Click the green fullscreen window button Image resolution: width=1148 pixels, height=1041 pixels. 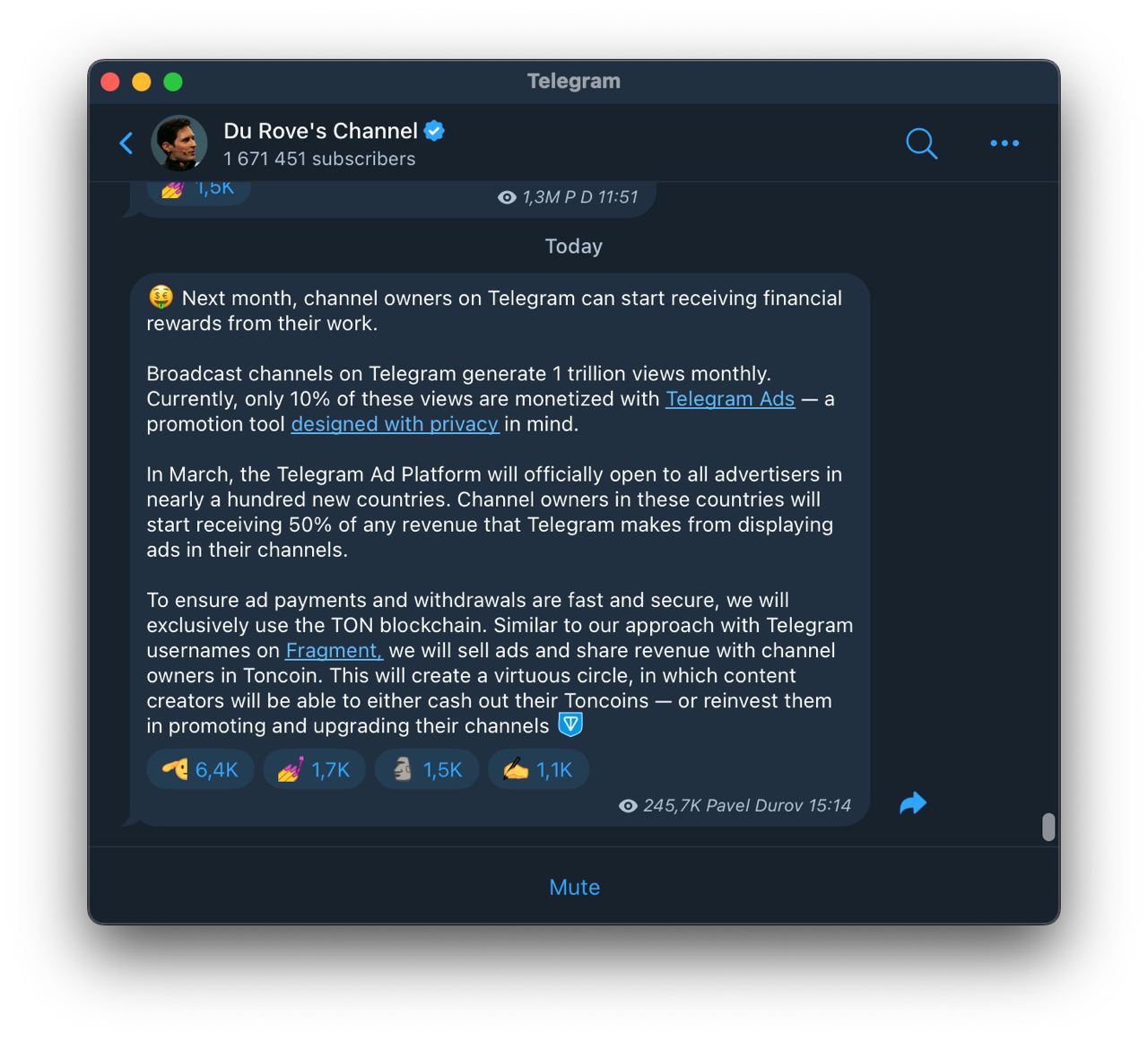tap(173, 82)
